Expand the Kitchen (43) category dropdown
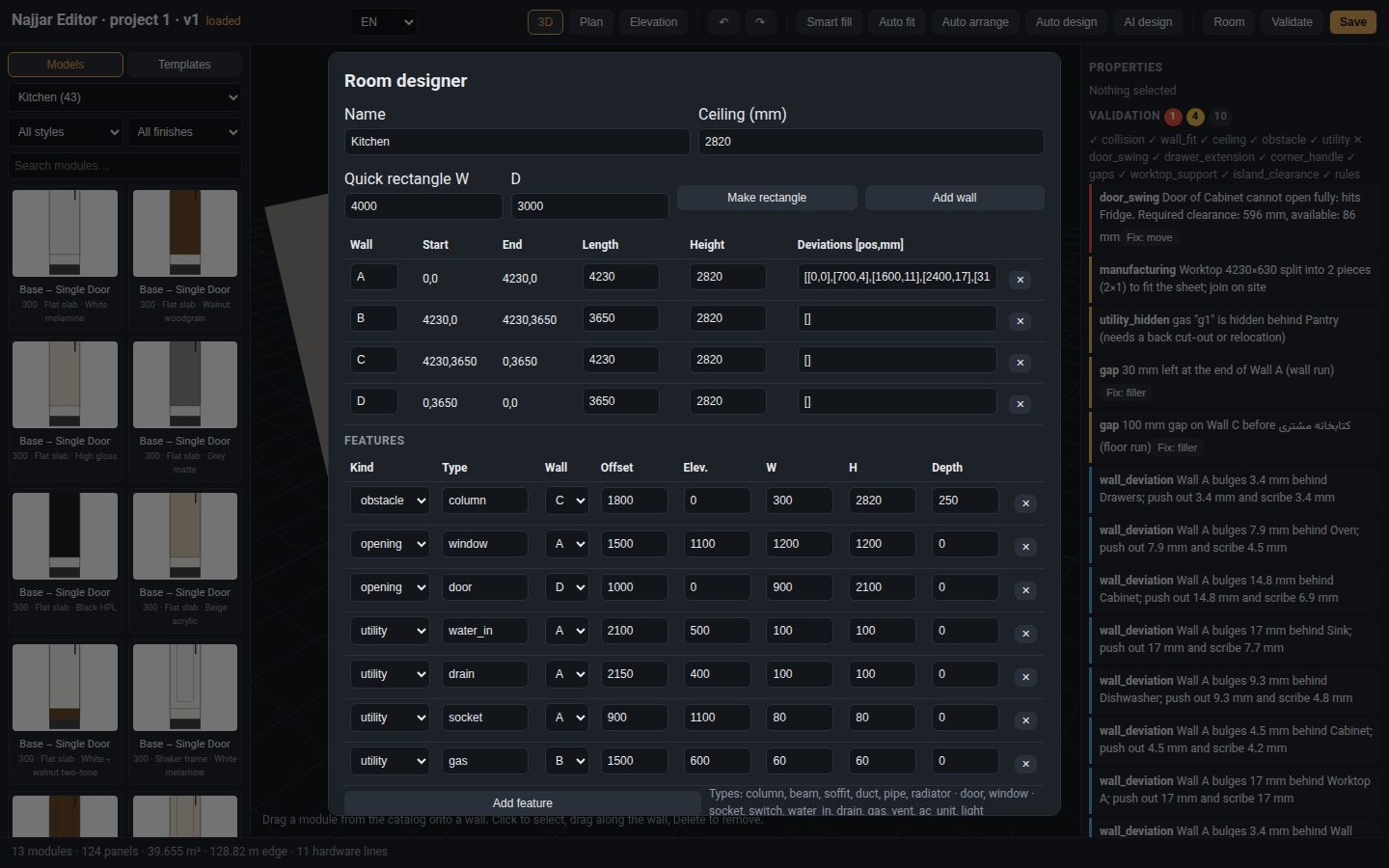The image size is (1389, 868). pyautogui.click(x=124, y=97)
